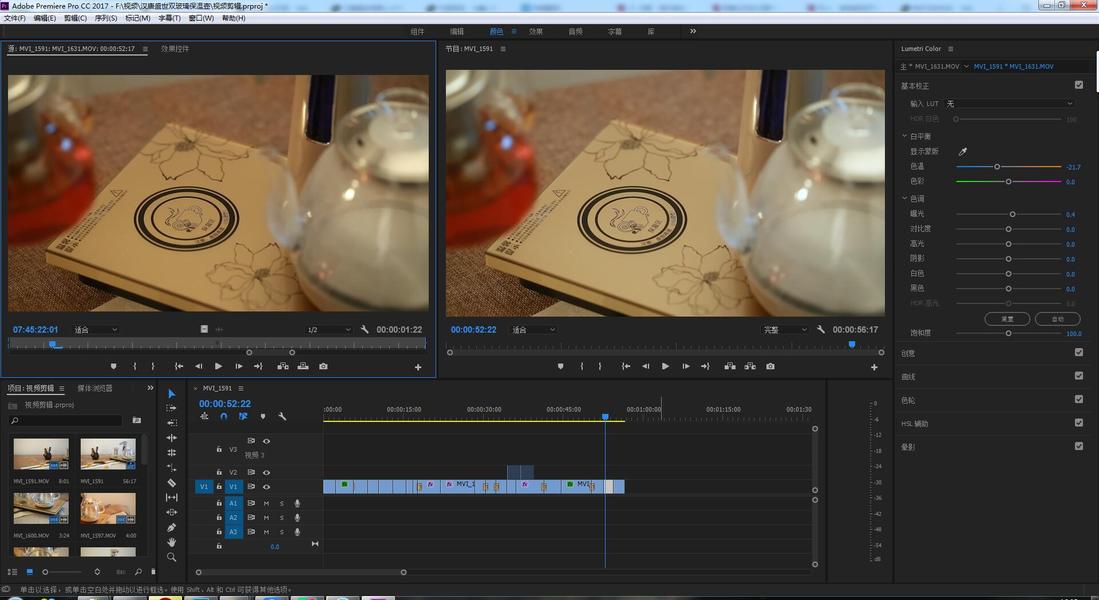Click the WB selector eyedropper
Screen dimensions: 1099x600
[x=962, y=151]
